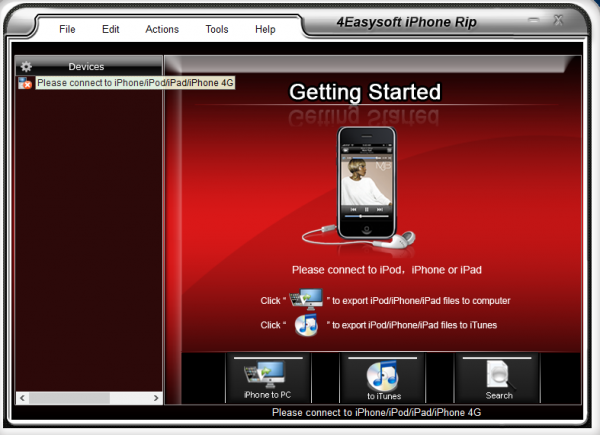Open the Help menu
Viewport: 600px width, 435px height.
(x=265, y=29)
